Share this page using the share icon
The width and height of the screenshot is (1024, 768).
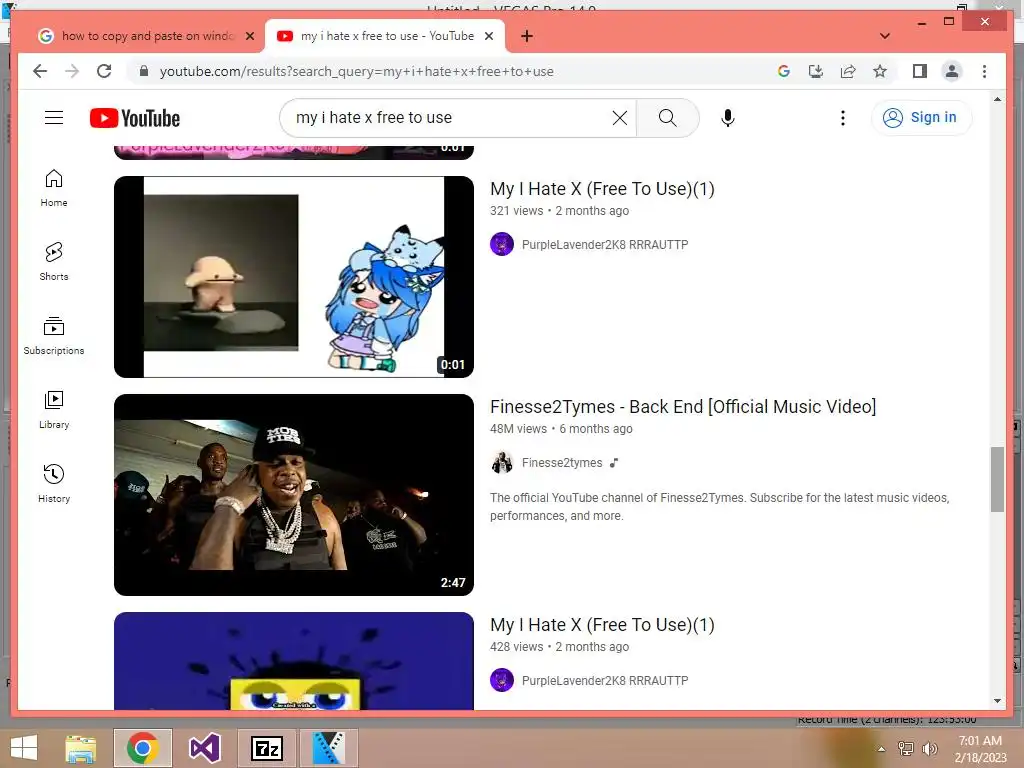pos(848,71)
